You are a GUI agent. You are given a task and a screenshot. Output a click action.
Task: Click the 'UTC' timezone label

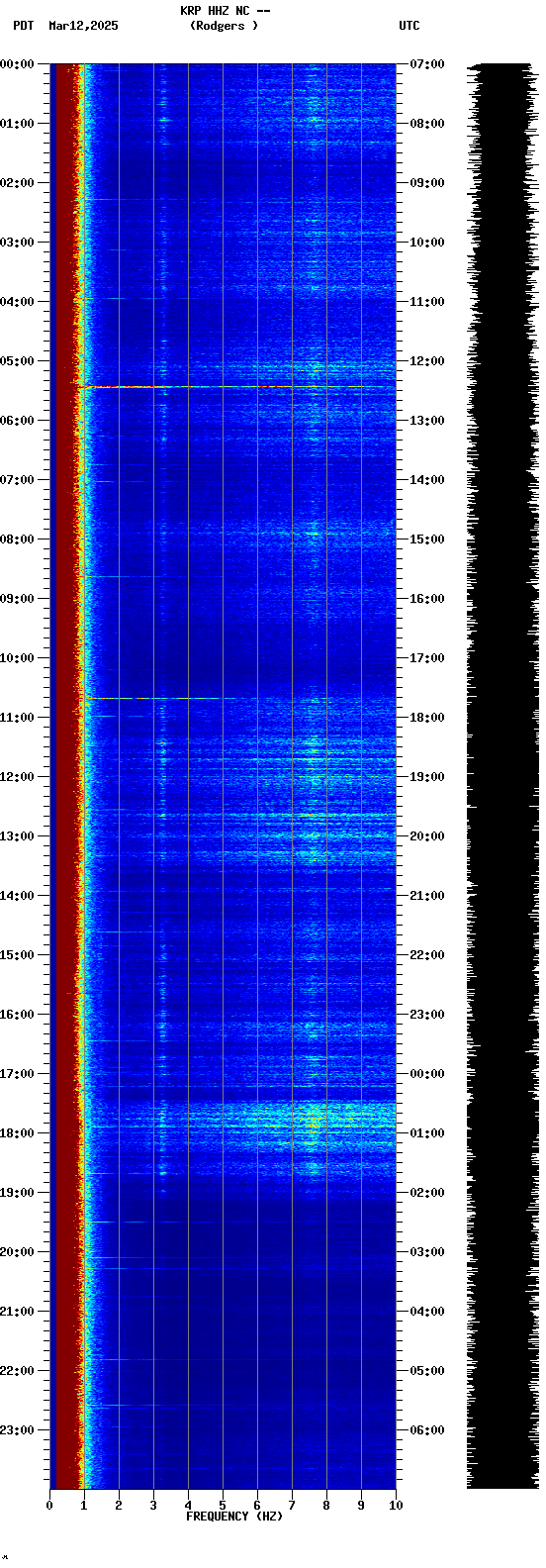pos(409,26)
